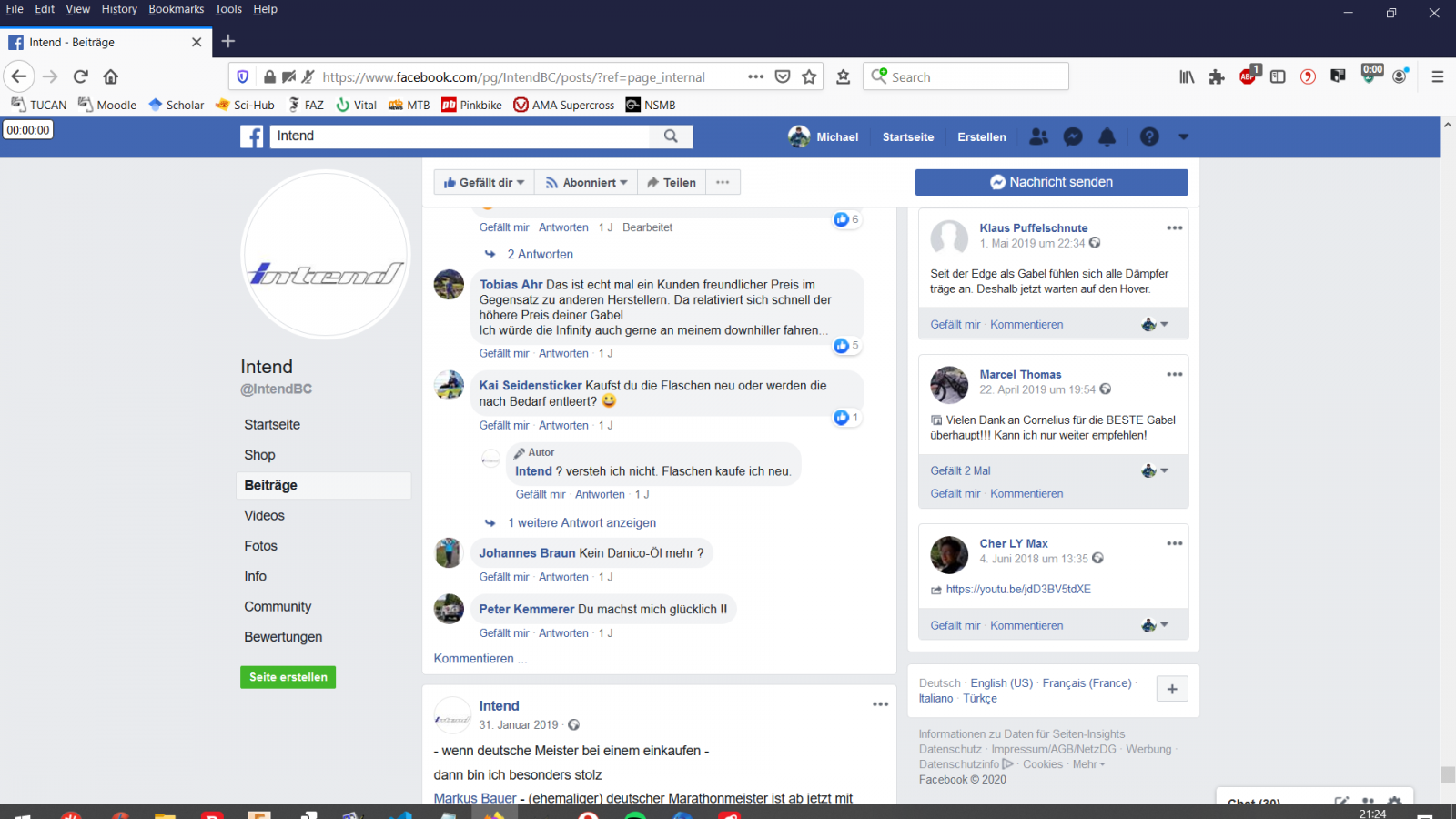The height and width of the screenshot is (819, 1456).
Task: Bookmark this page with star icon
Action: [x=809, y=77]
